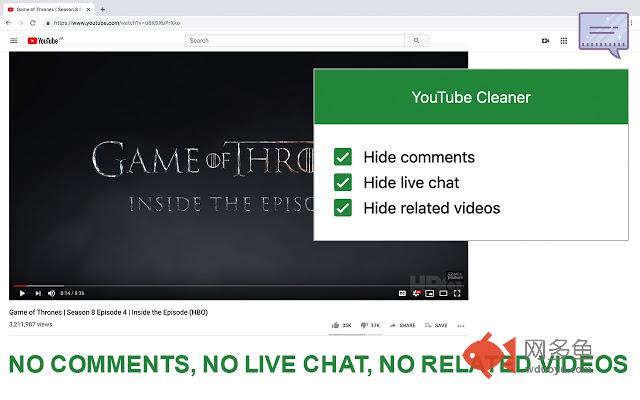Go to YouTube home via logo

point(45,40)
